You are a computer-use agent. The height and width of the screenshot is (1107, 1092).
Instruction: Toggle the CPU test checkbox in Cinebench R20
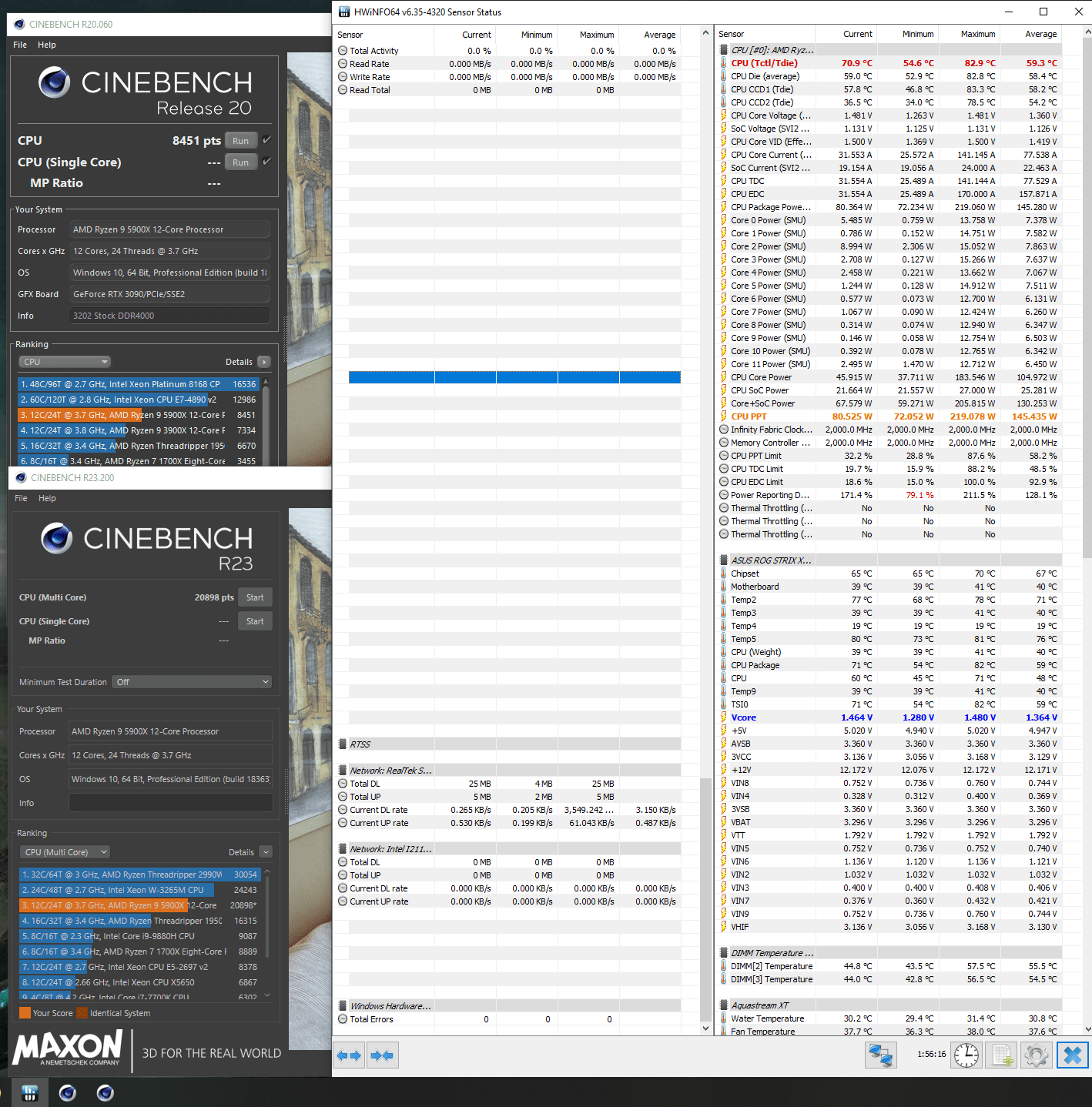click(x=266, y=140)
